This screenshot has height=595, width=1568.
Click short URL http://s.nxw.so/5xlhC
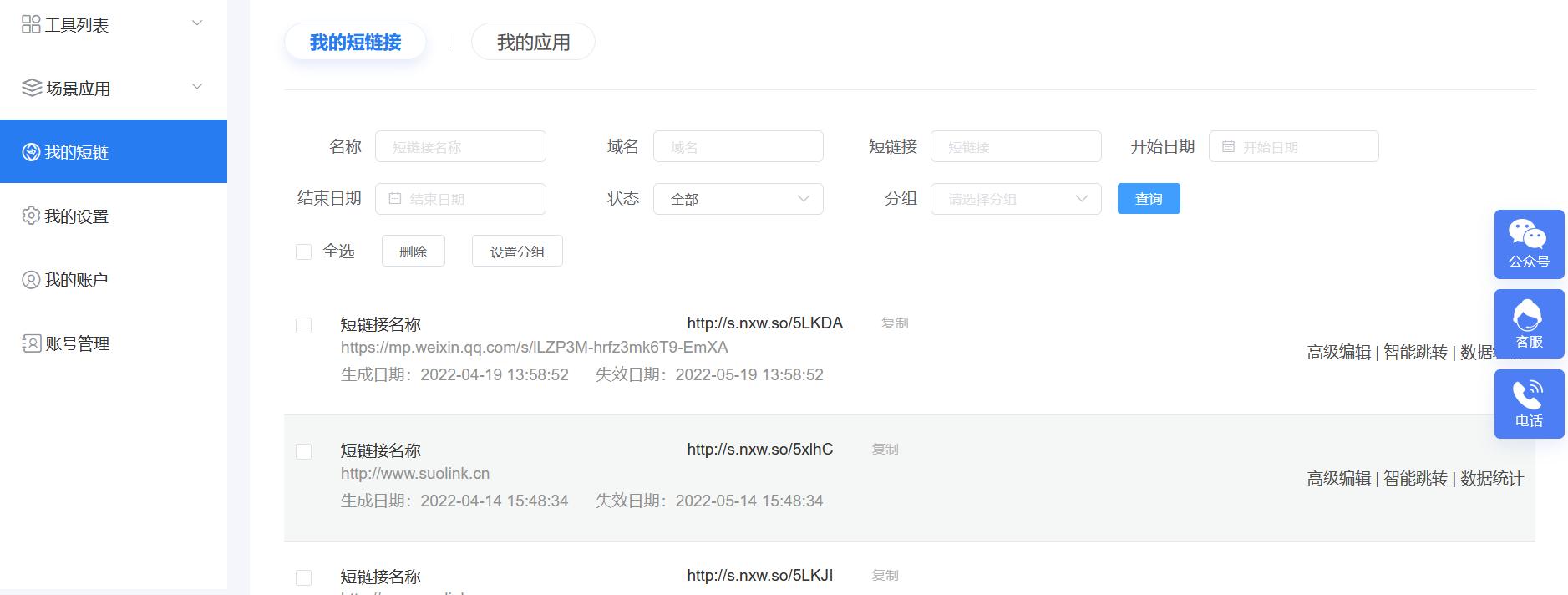[x=759, y=449]
